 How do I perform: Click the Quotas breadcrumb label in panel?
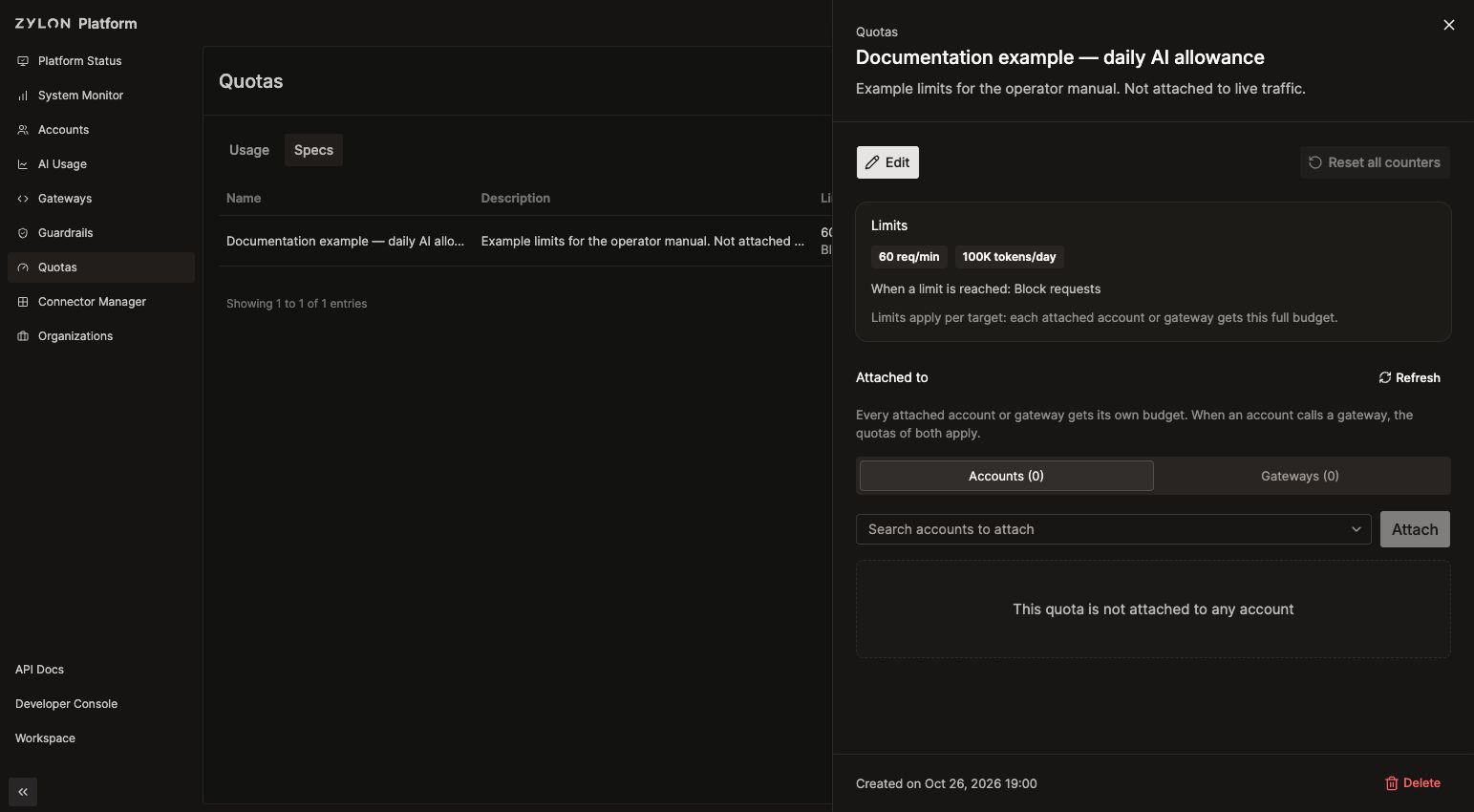(x=877, y=32)
